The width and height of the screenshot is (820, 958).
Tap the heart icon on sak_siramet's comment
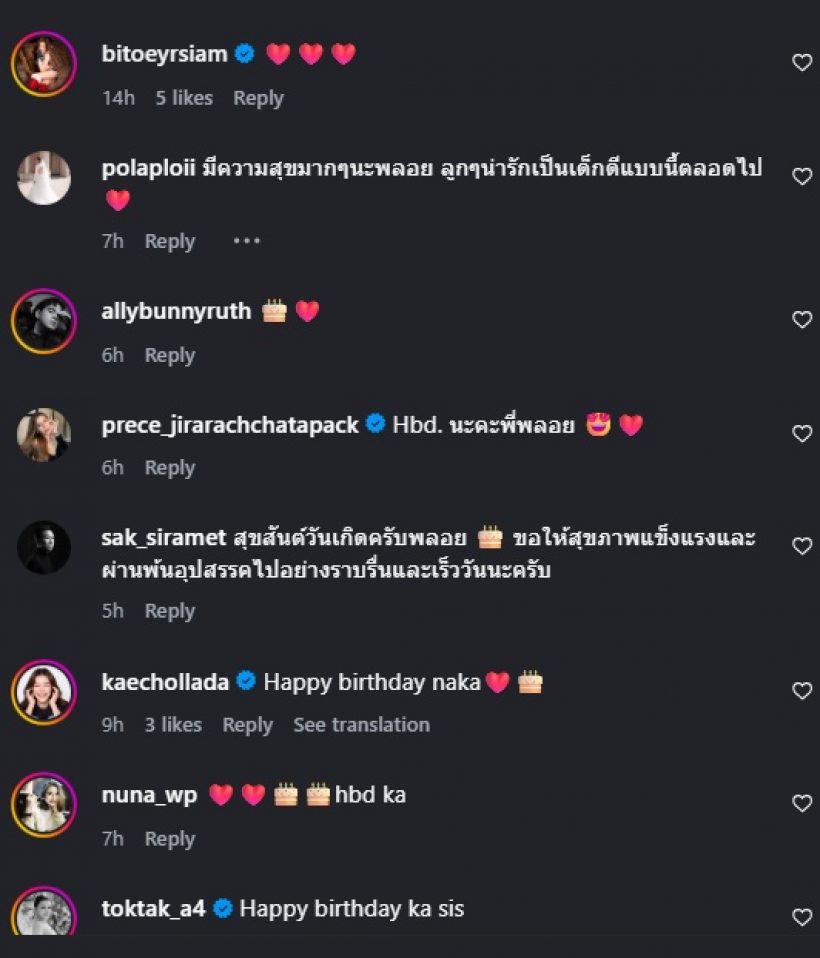point(801,545)
